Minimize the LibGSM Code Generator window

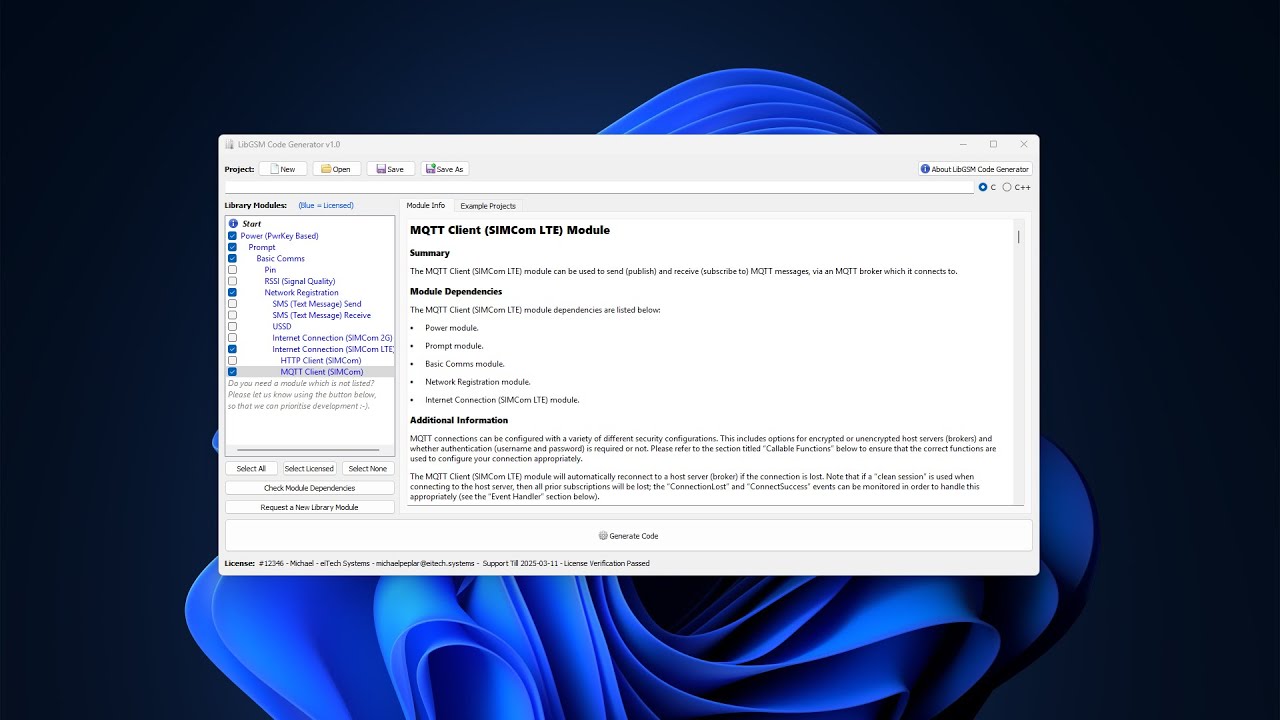coord(962,144)
